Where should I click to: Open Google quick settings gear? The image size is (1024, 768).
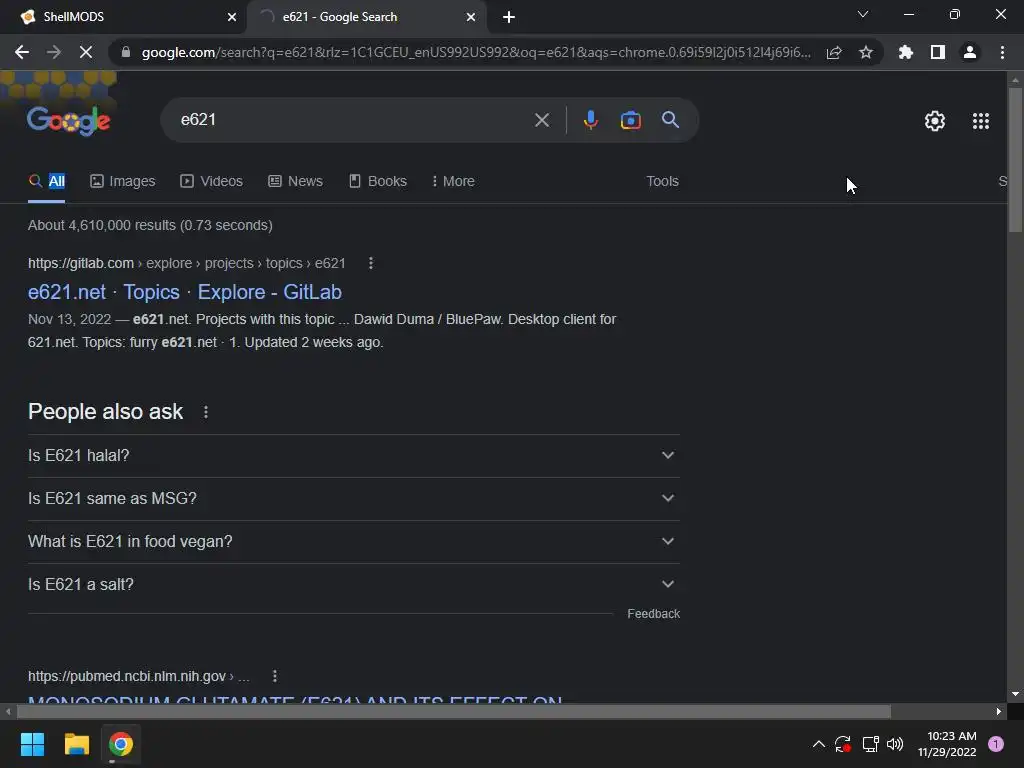(935, 121)
